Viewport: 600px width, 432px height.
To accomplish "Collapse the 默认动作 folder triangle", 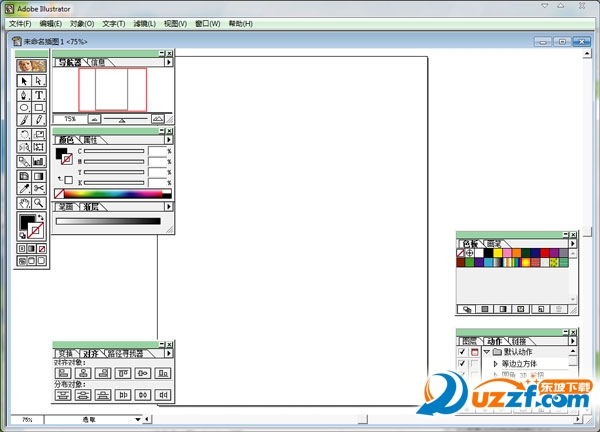I will [486, 352].
